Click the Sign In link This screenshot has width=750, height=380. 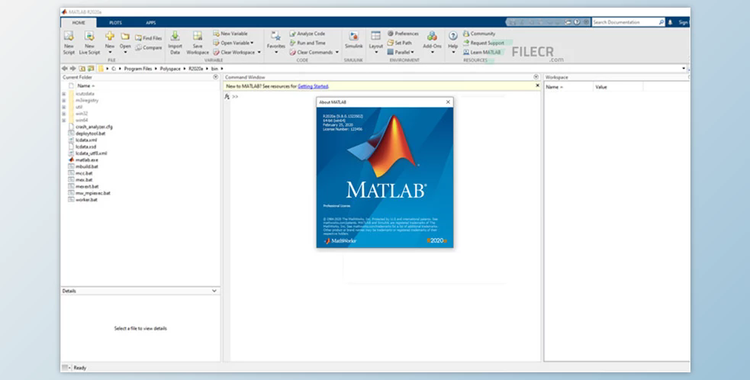click(x=684, y=22)
